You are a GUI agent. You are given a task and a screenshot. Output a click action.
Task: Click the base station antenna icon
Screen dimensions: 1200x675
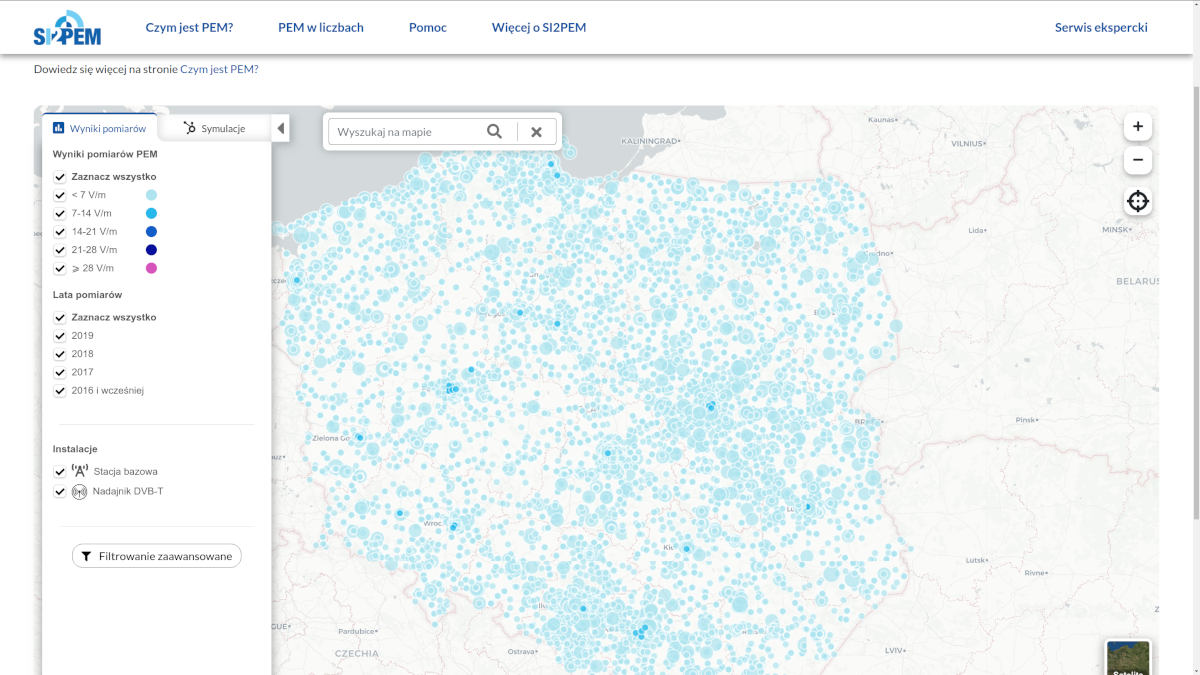(x=80, y=471)
